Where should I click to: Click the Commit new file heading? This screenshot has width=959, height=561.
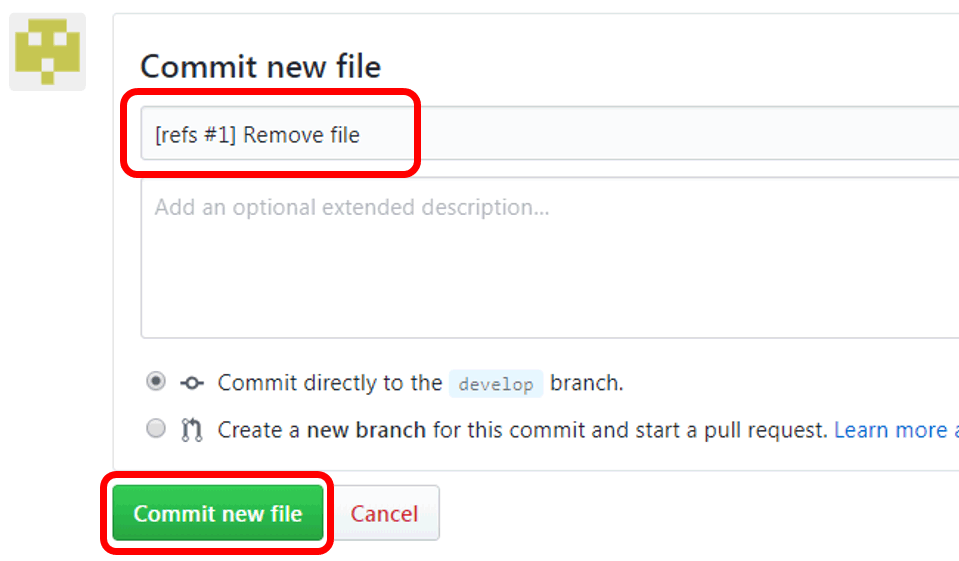click(x=260, y=67)
